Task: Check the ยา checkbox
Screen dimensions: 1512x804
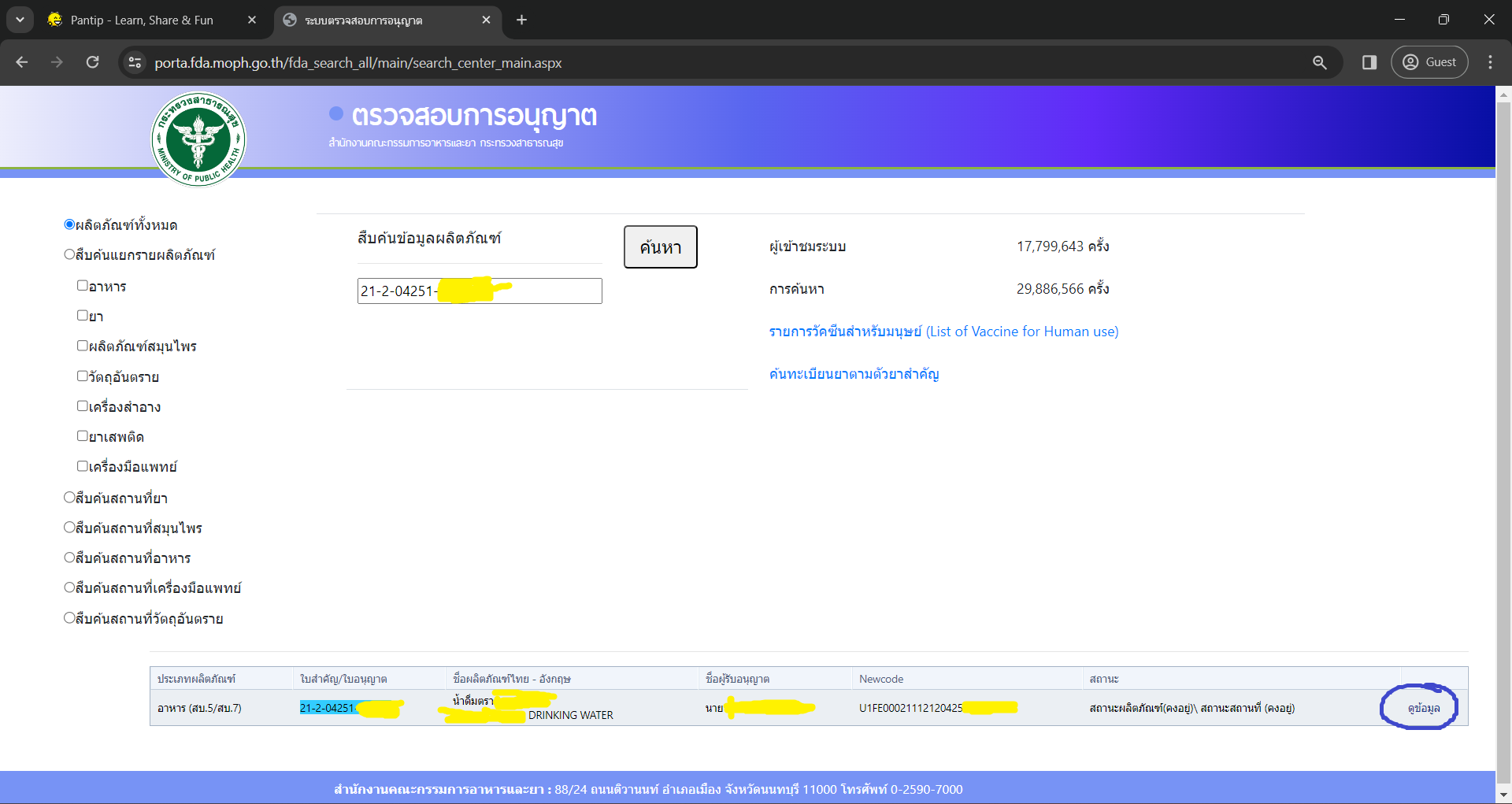Action: tap(82, 316)
